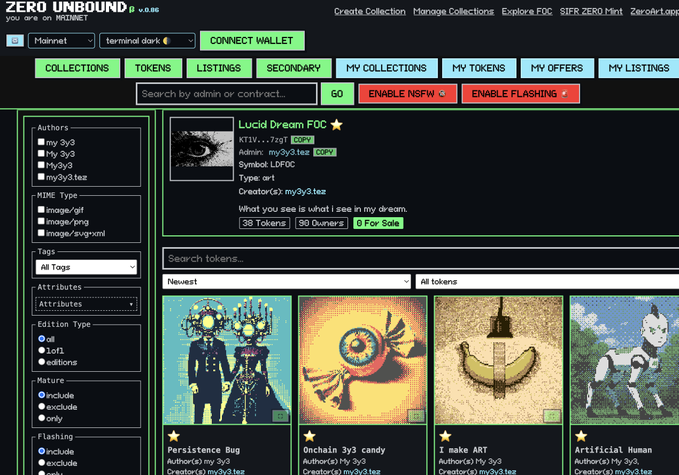Open the Artificial Human artwork thumbnail
Viewport: 679px width, 475px height.
[624, 360]
